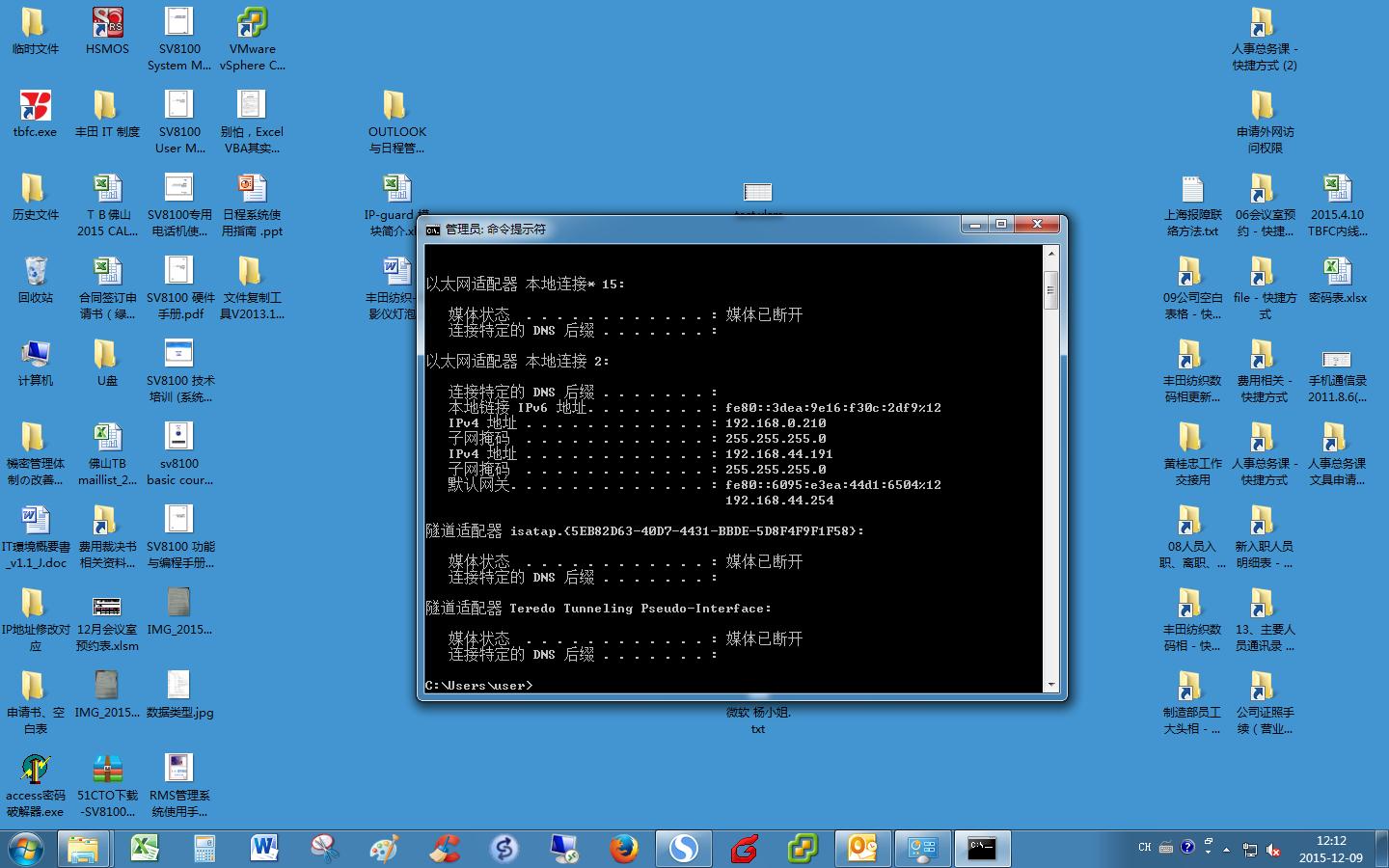
Task: Select the SV8100 硬件手册.pdf file
Action: [179, 287]
